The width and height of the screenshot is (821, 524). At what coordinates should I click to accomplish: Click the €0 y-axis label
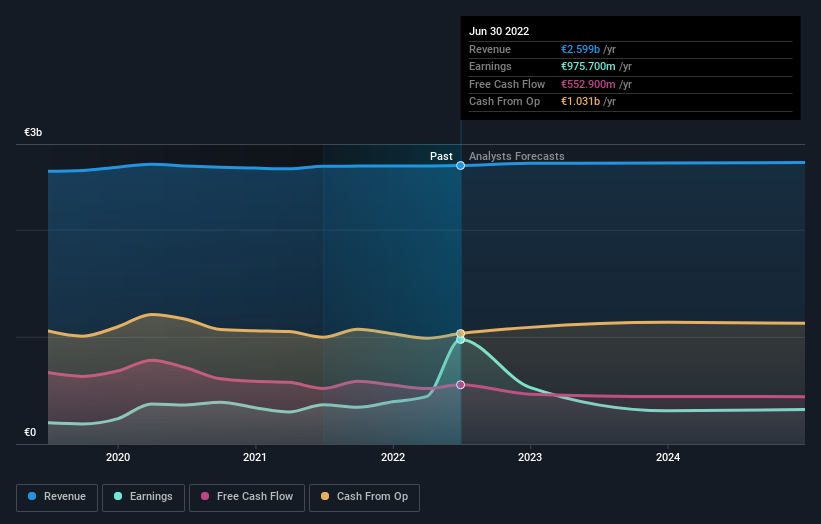[x=30, y=432]
